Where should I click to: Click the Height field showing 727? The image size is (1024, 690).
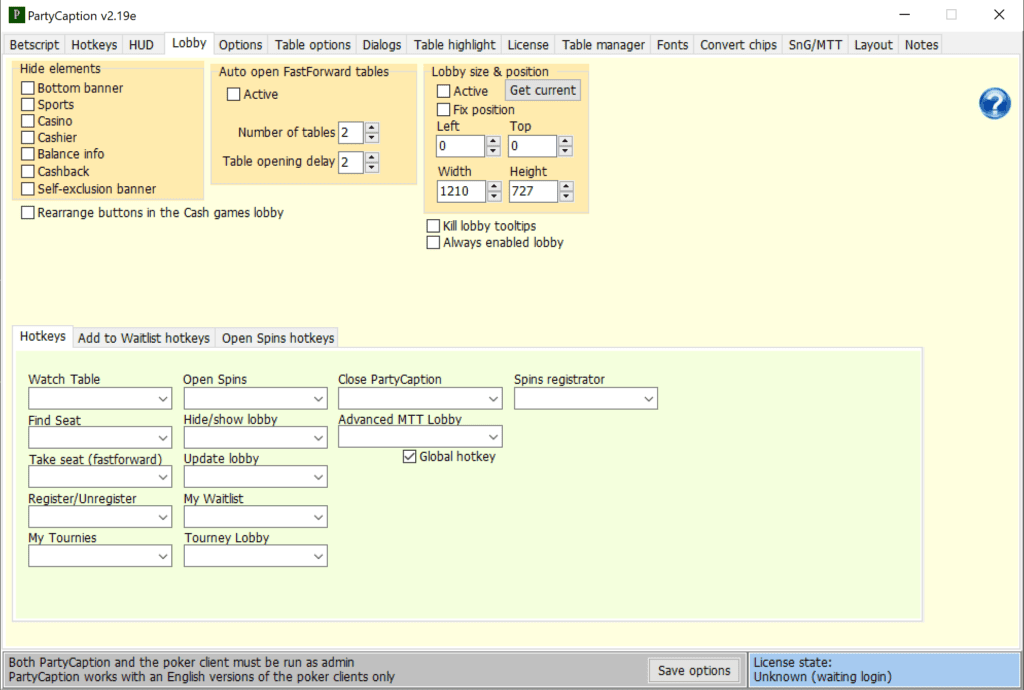point(534,191)
